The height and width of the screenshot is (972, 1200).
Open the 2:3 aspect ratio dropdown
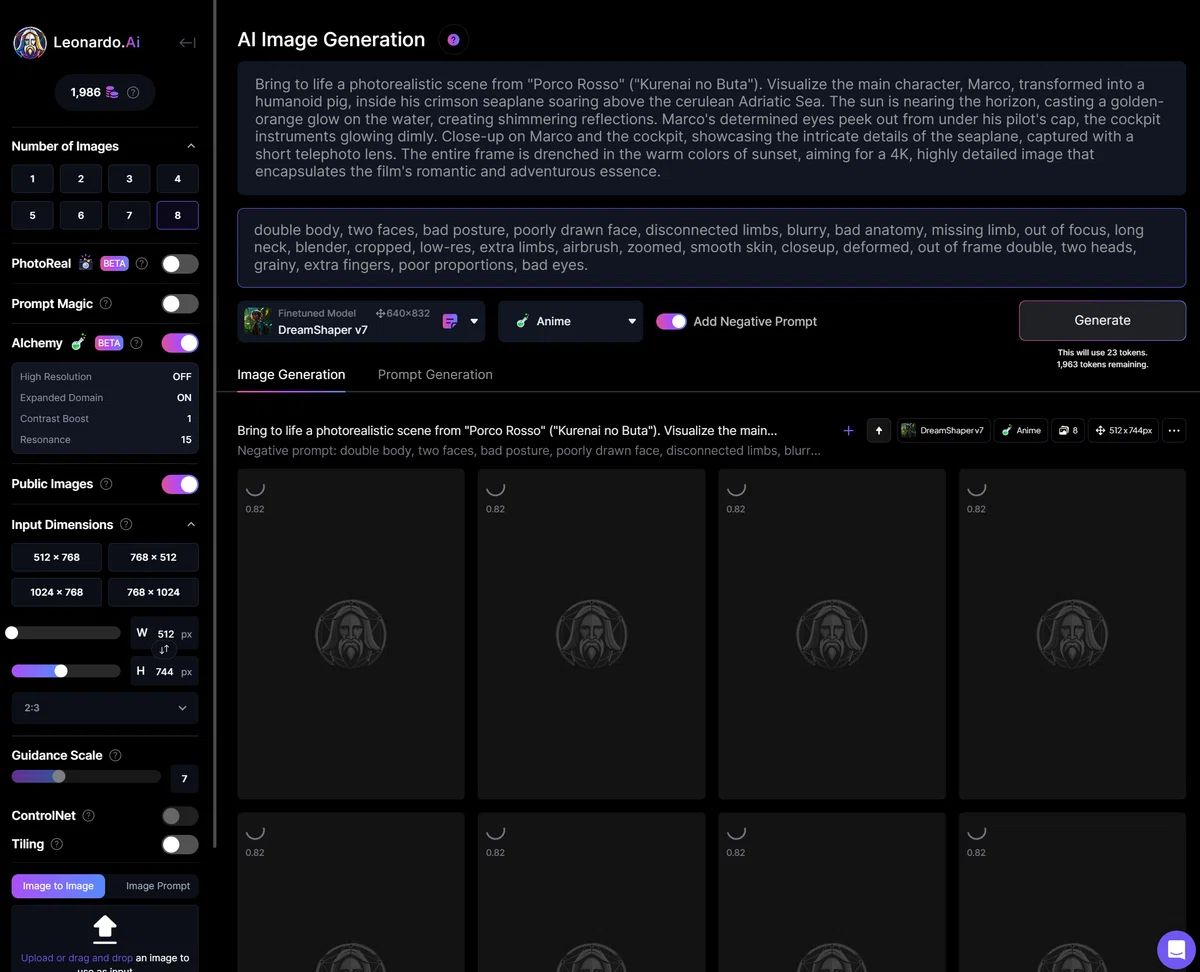pos(105,708)
